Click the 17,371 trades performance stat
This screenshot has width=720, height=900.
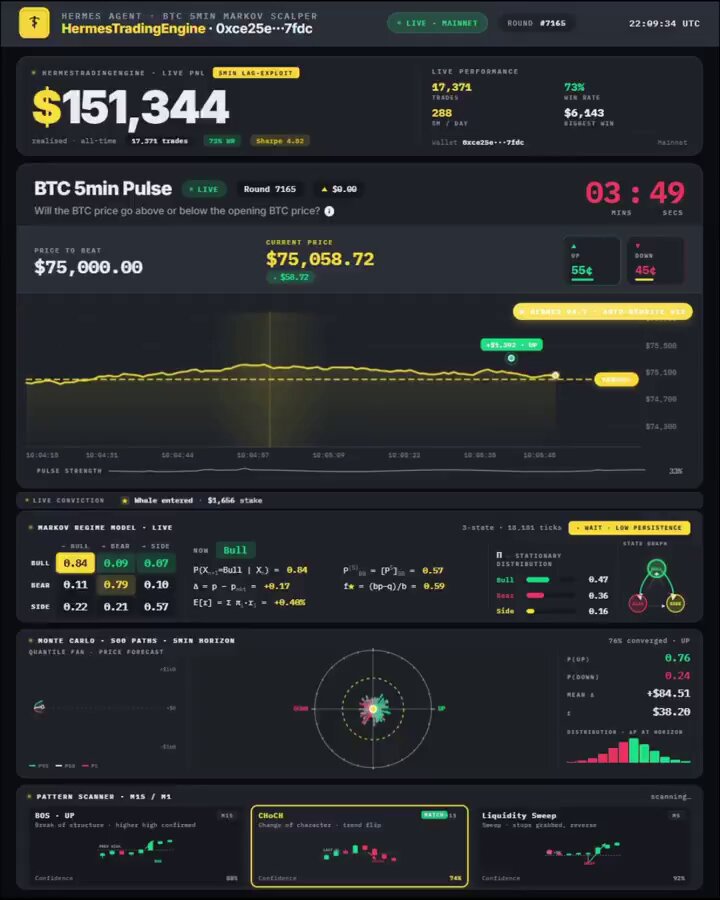[x=451, y=87]
